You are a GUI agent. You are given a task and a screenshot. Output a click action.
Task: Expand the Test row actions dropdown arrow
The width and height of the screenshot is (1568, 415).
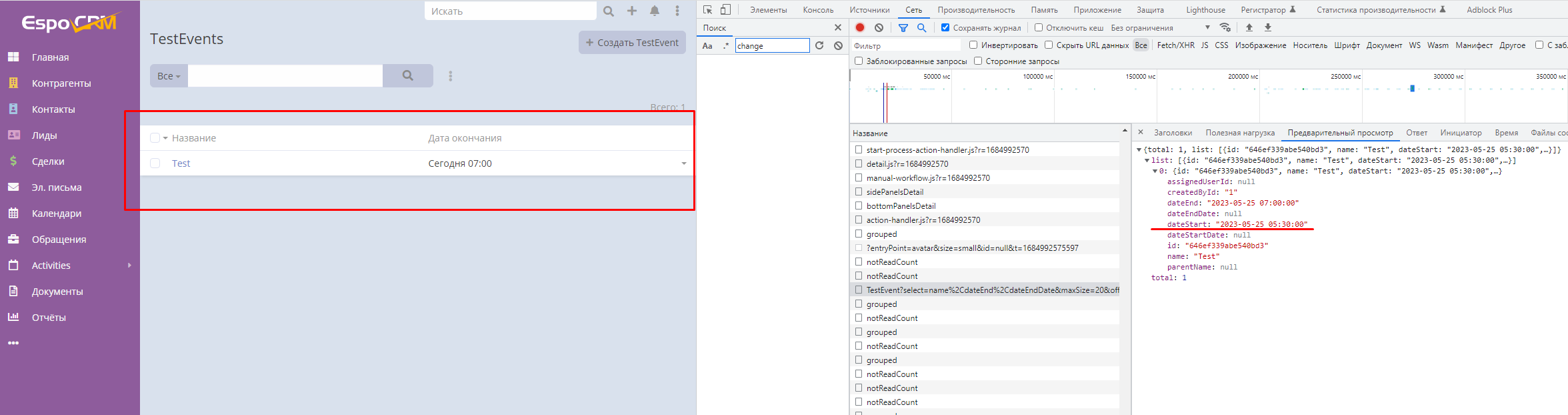tap(683, 163)
